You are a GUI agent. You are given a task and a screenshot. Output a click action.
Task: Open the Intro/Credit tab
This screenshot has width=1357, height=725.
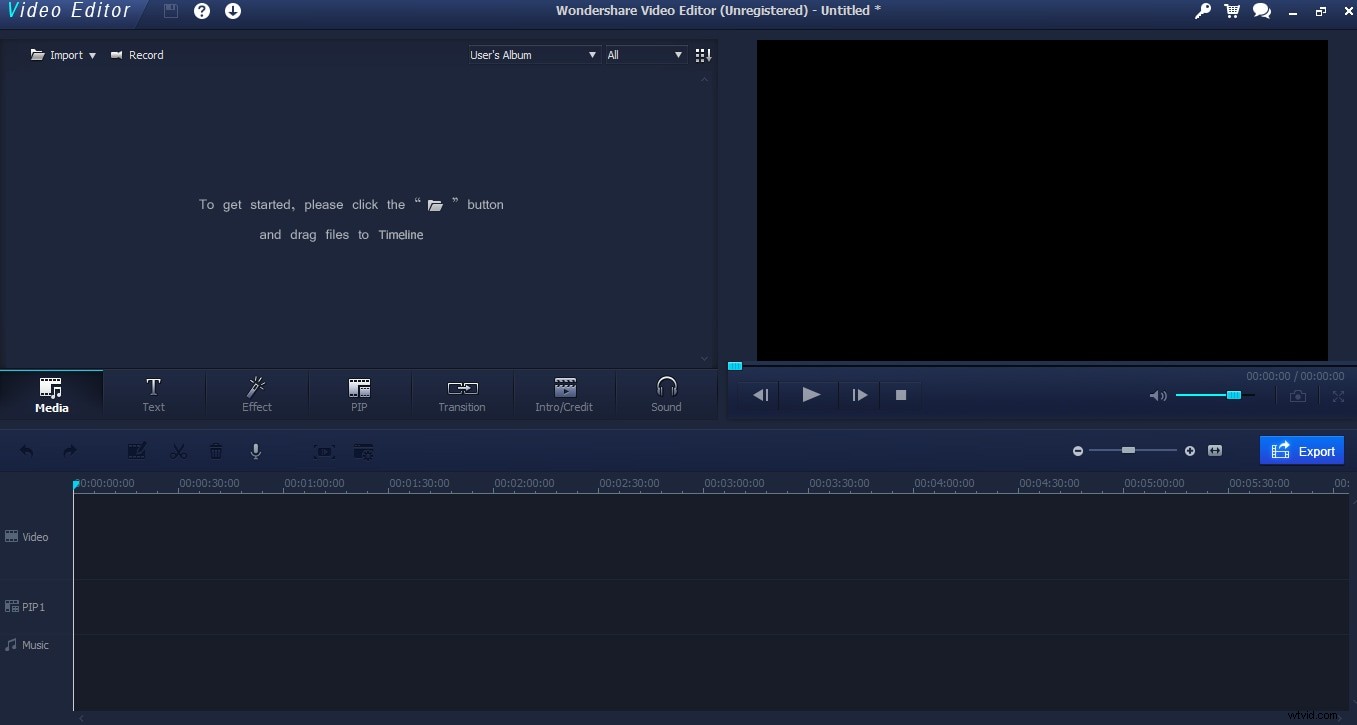(564, 395)
